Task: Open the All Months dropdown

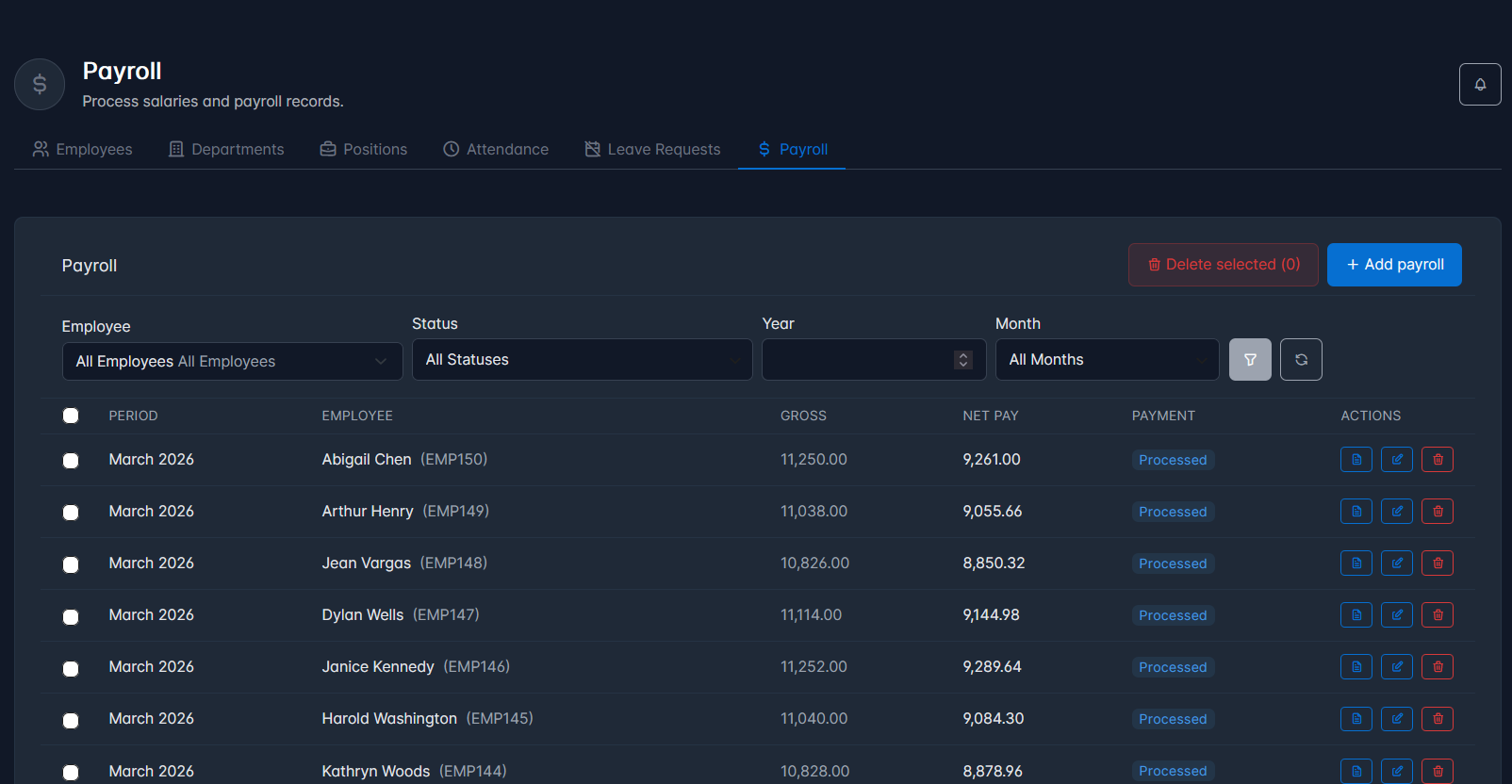Action: [x=1107, y=360]
